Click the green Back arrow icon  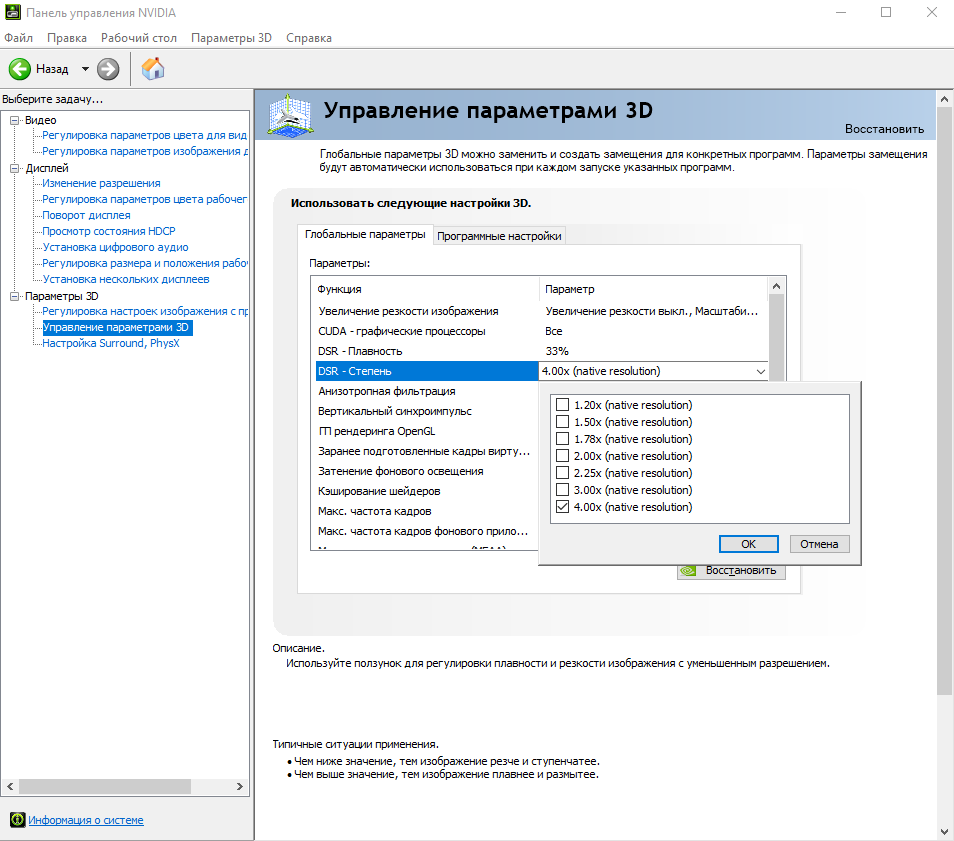[x=19, y=69]
